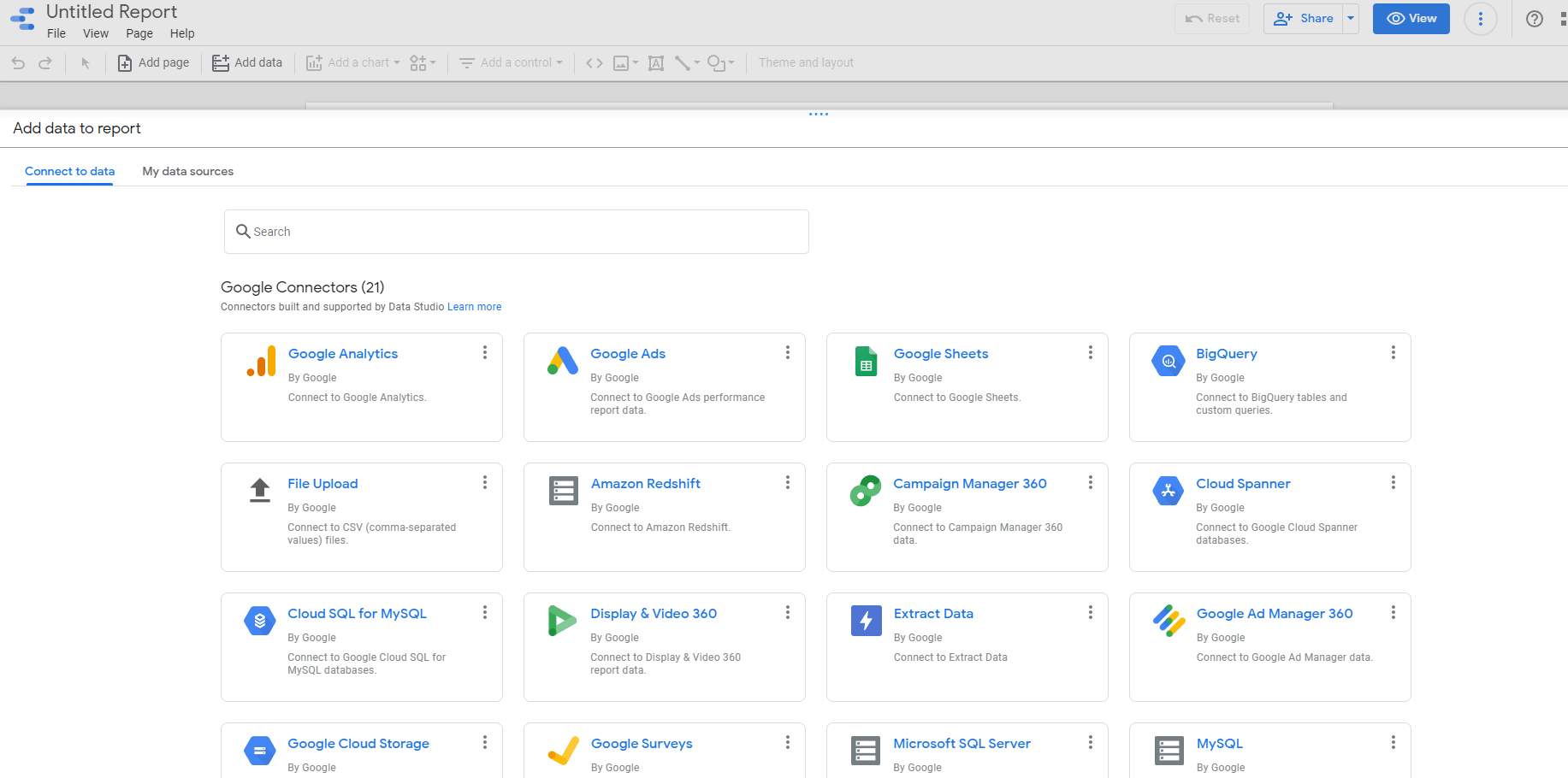The image size is (1568, 778).
Task: Open options menu on BigQuery connector
Action: point(1393,352)
